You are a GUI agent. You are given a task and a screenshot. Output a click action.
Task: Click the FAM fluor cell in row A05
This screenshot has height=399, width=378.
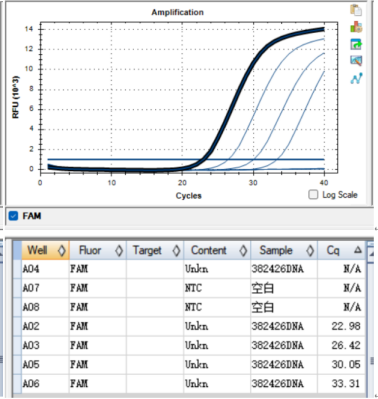(x=98, y=364)
